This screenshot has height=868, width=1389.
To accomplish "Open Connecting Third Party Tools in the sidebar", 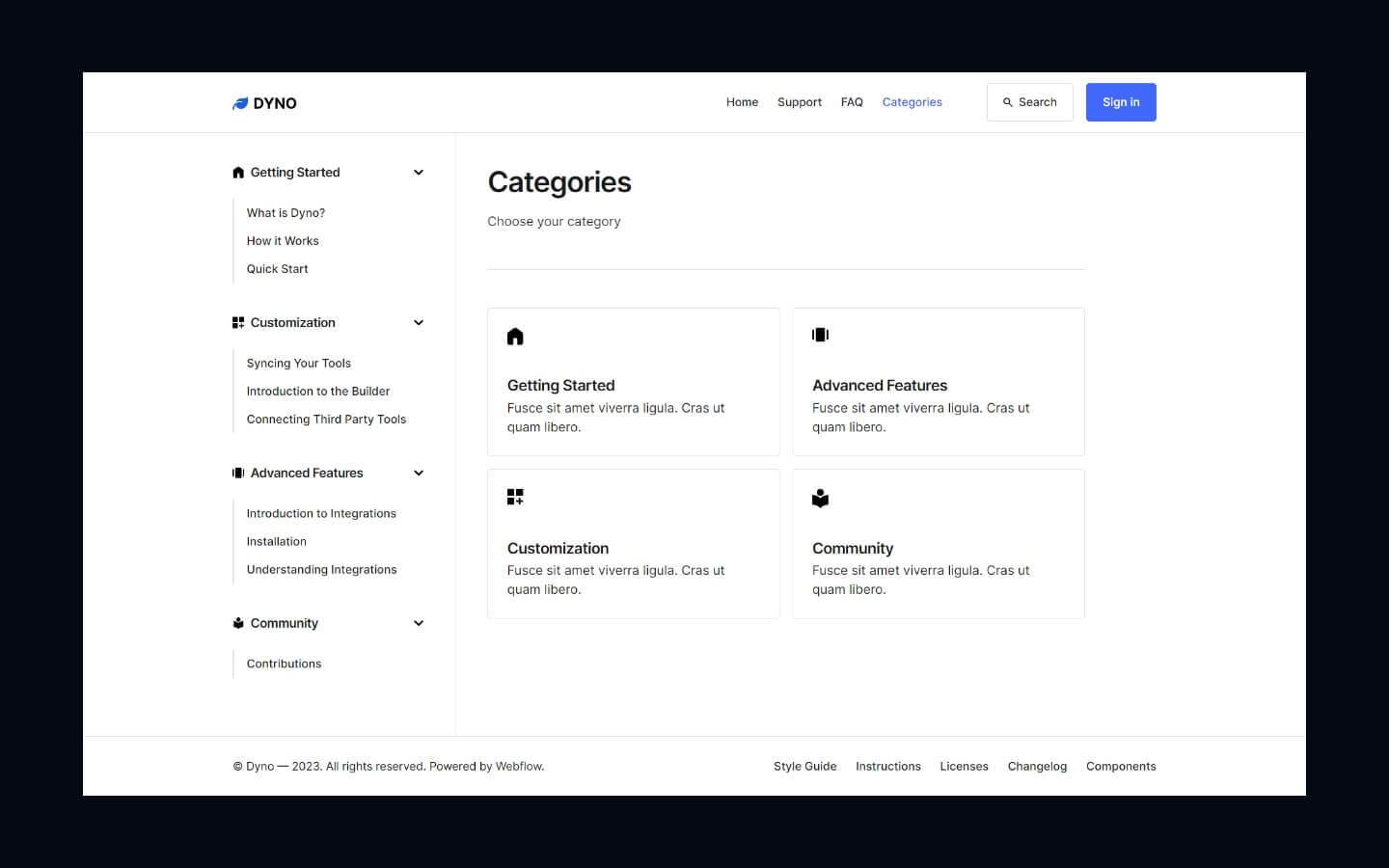I will coord(326,419).
